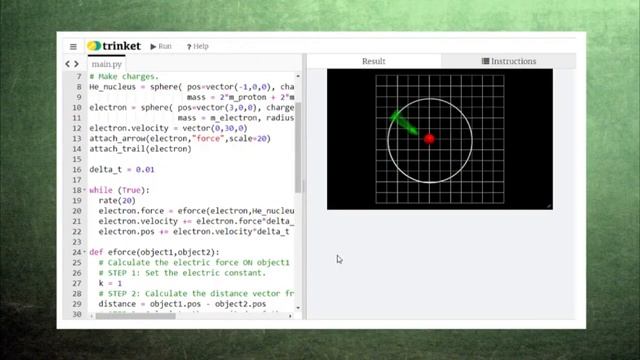Click the line 'rate(20)'
This screenshot has width=640, height=360.
[117, 200]
